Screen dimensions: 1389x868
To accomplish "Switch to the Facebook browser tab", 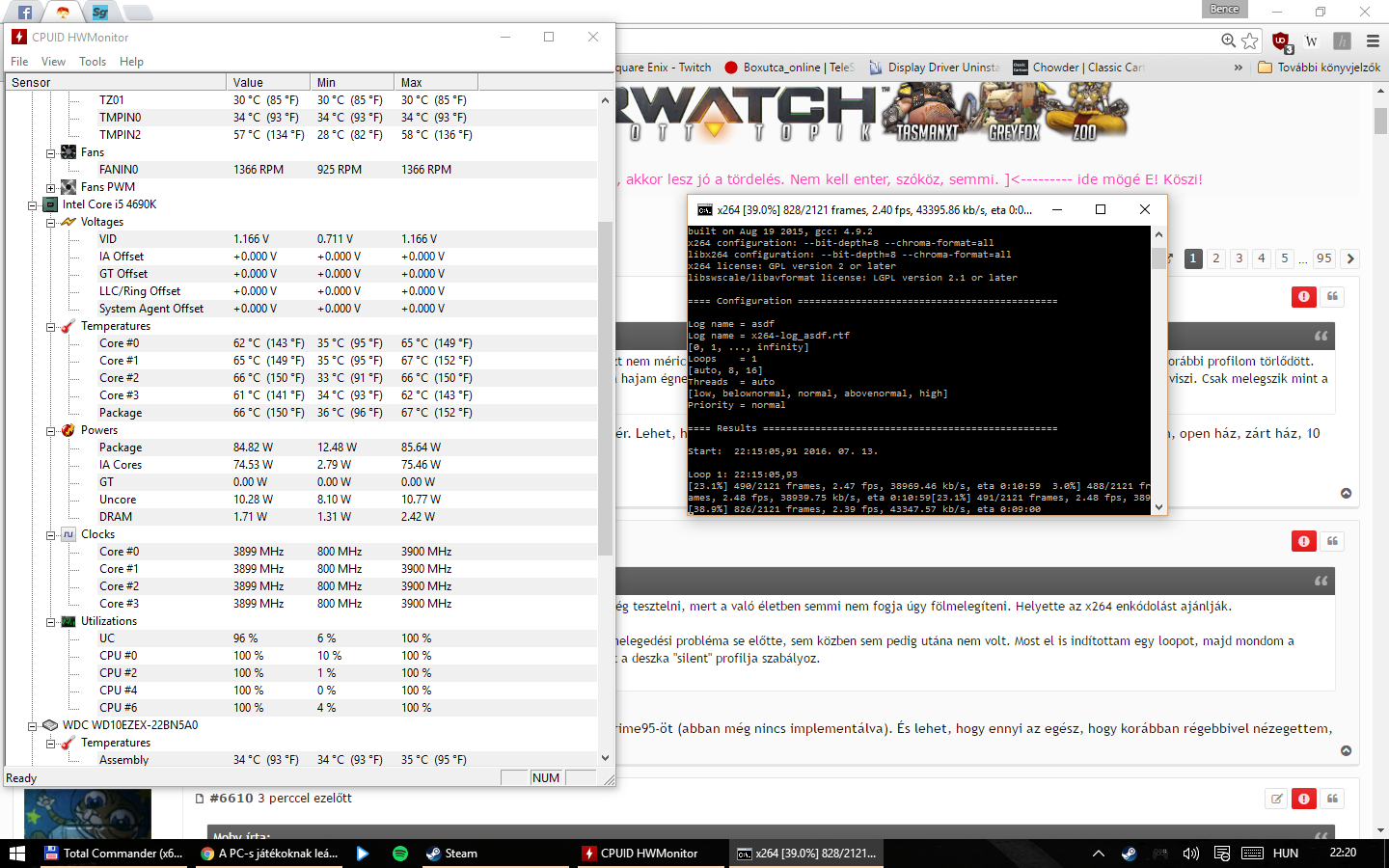I will pyautogui.click(x=25, y=13).
